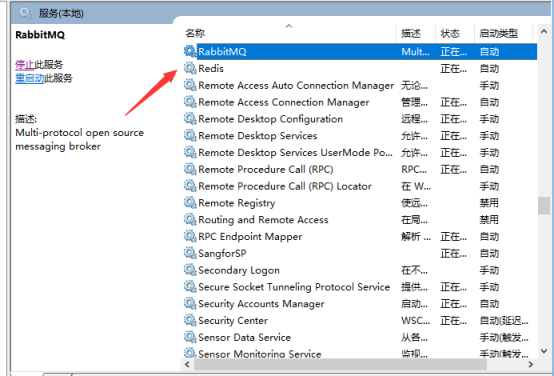Click the horizontal scrollbar left arrow

[187, 364]
